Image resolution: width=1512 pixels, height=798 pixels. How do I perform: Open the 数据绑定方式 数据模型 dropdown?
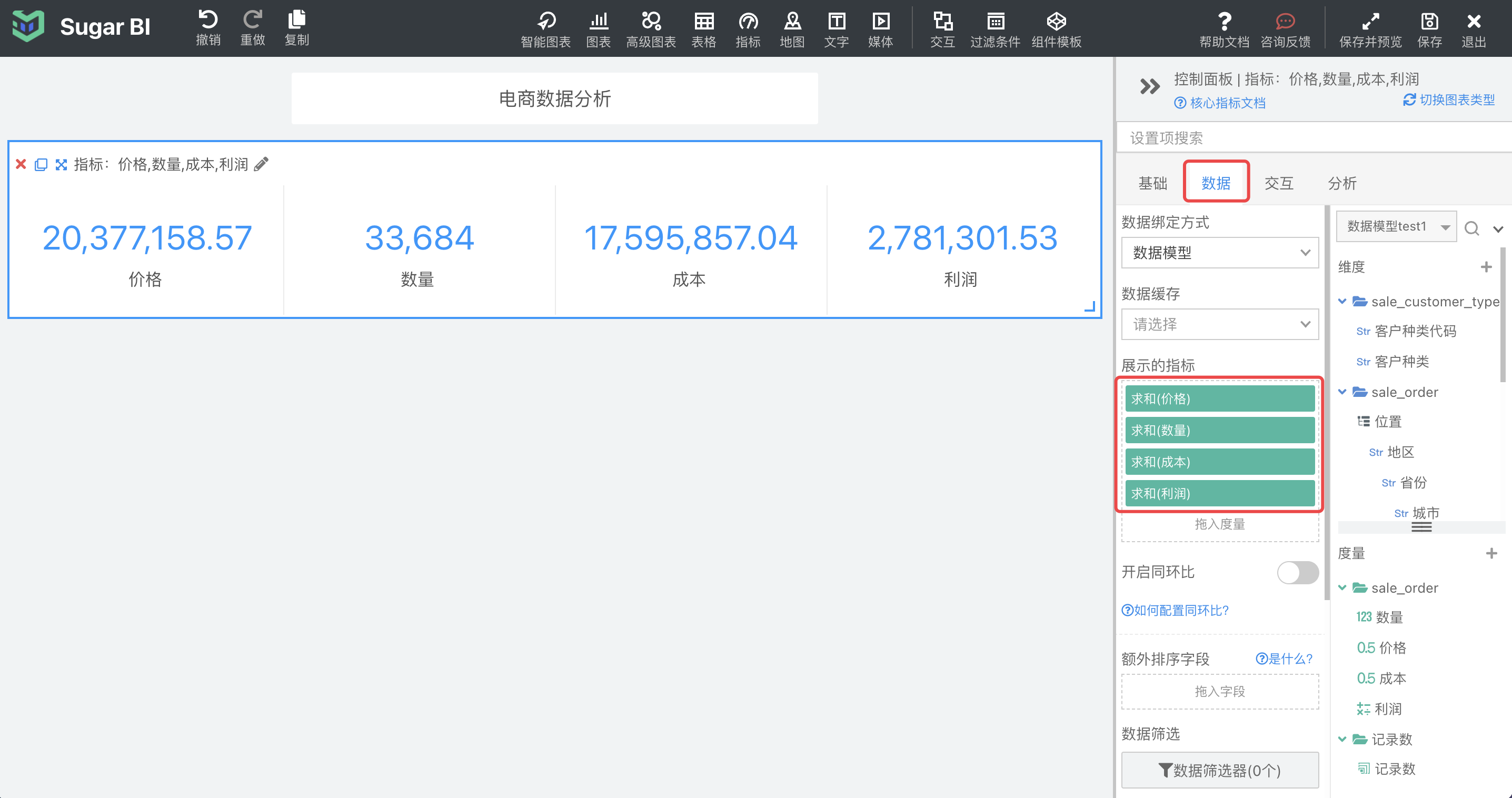(x=1220, y=253)
